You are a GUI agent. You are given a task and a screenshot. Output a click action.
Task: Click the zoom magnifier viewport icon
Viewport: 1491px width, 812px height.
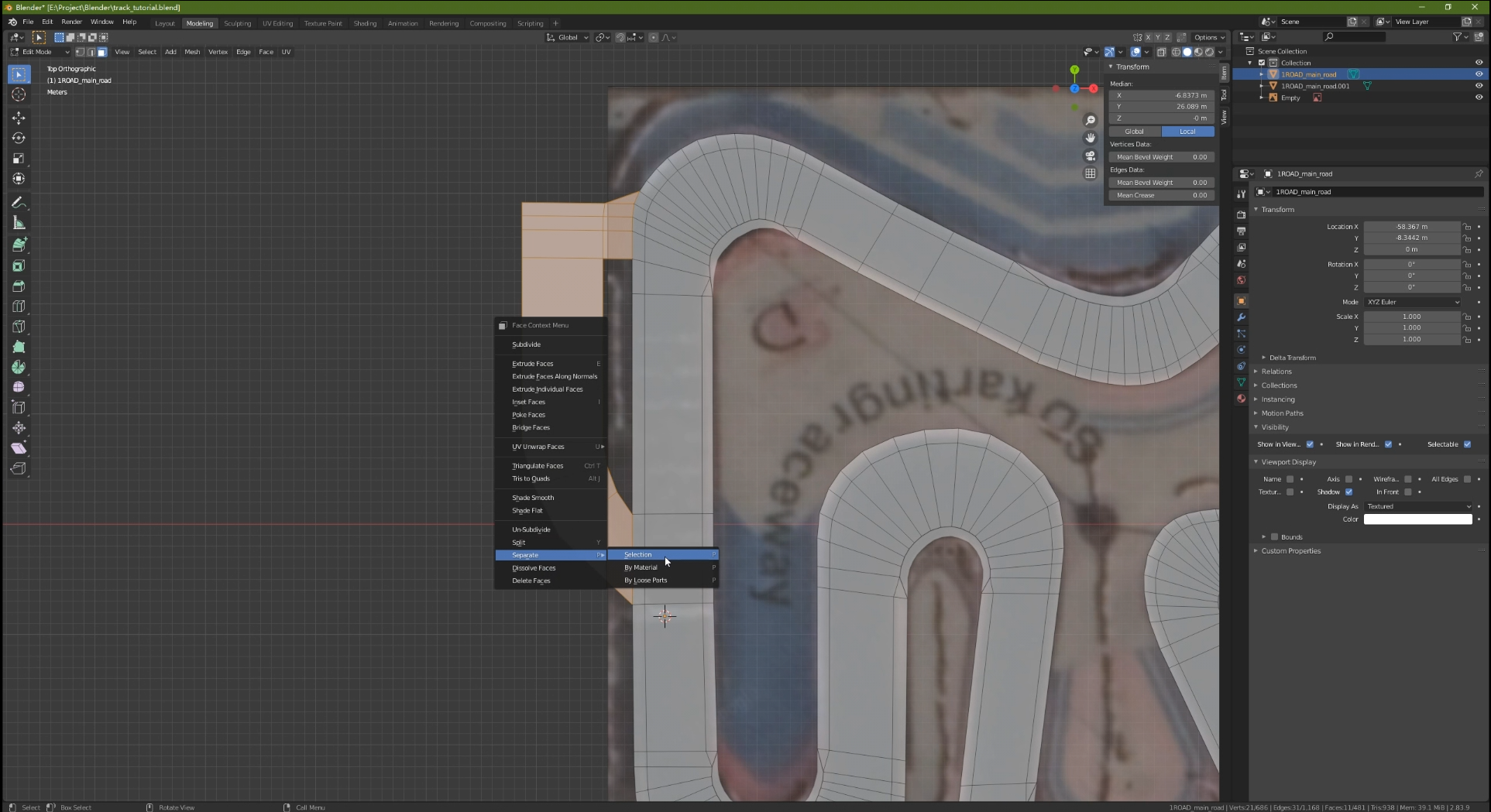click(1091, 120)
